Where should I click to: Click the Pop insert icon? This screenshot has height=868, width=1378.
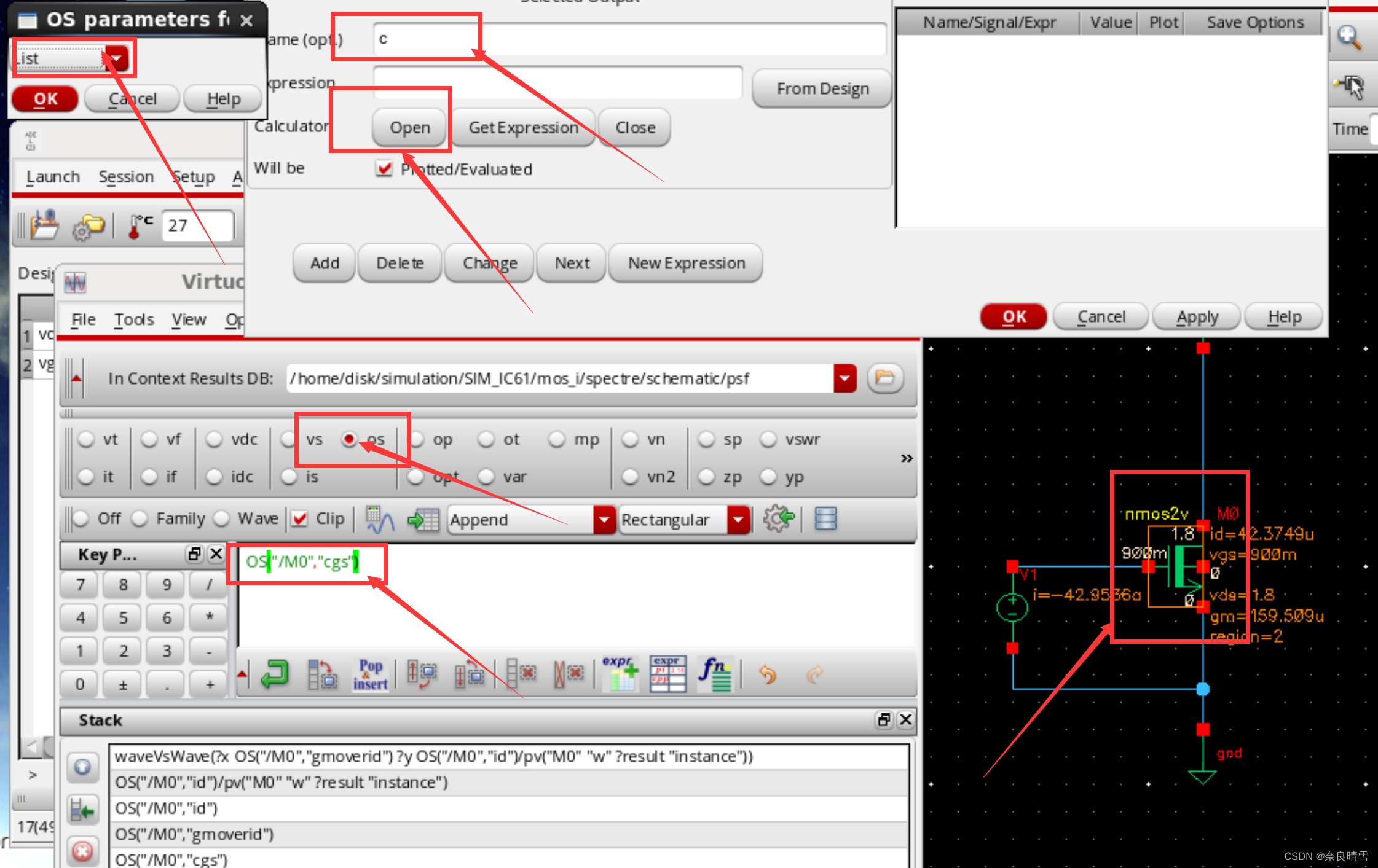click(370, 674)
